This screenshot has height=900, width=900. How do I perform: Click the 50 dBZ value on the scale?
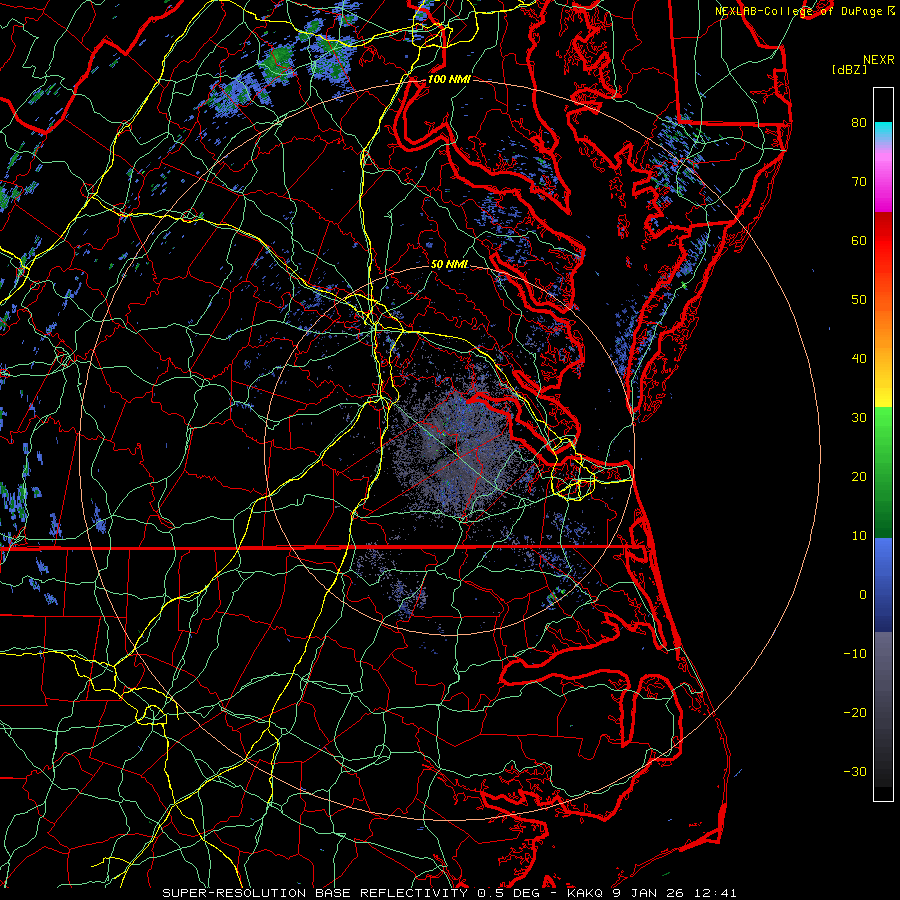(859, 300)
